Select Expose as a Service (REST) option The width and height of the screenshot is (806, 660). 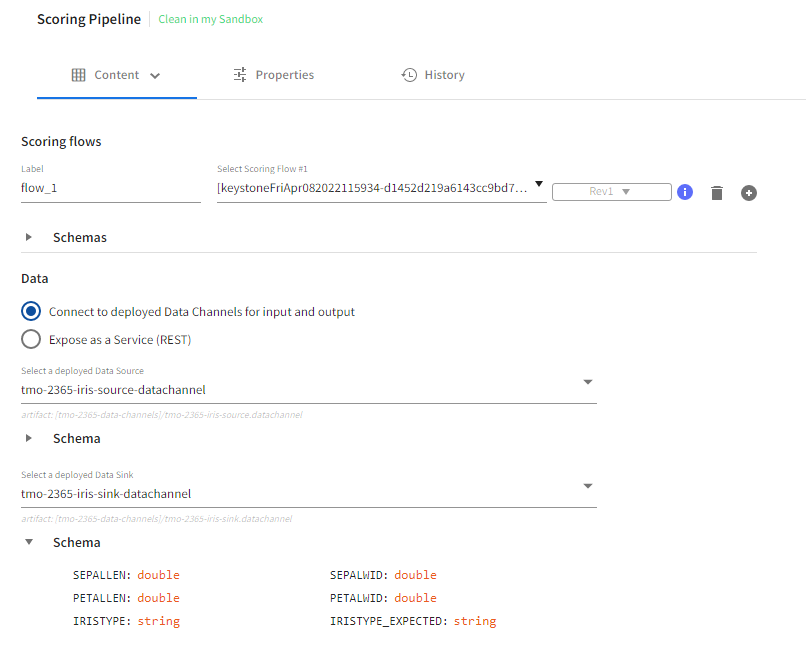click(x=32, y=340)
